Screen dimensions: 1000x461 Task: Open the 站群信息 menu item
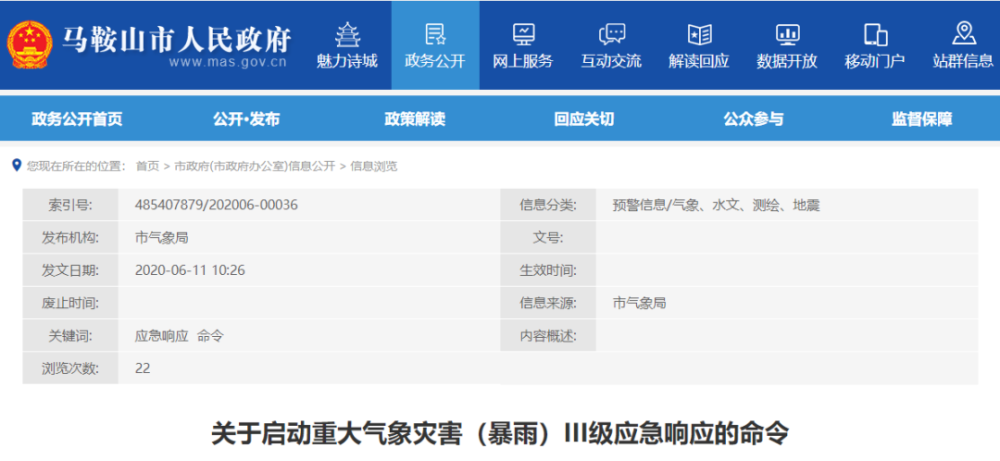[963, 61]
